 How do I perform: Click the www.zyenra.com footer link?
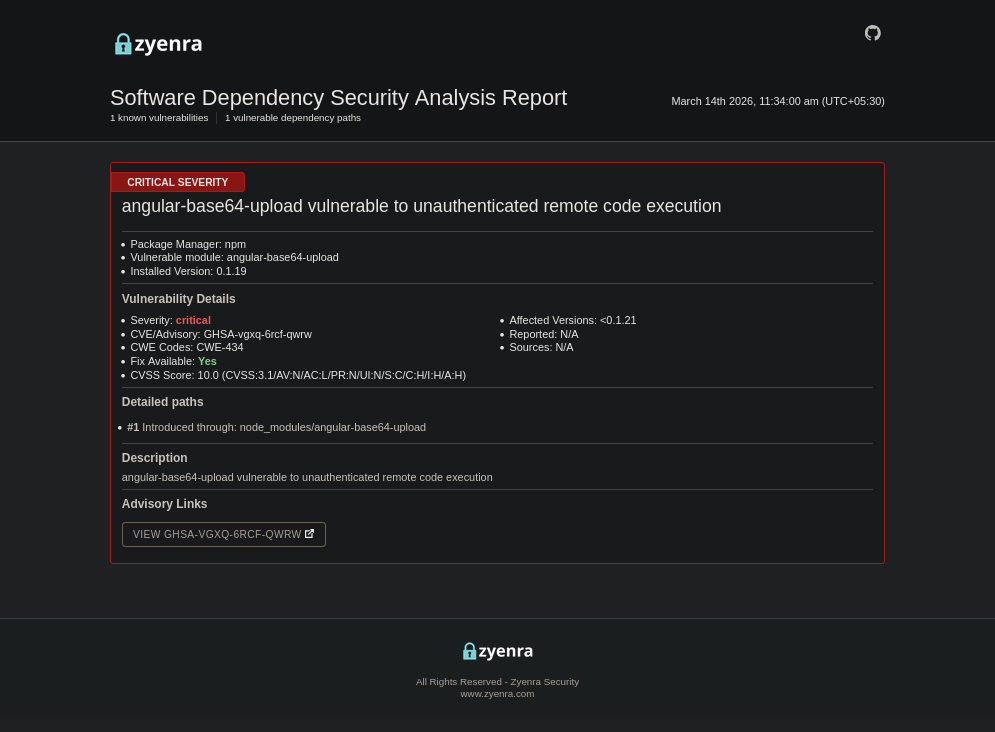pyautogui.click(x=498, y=694)
